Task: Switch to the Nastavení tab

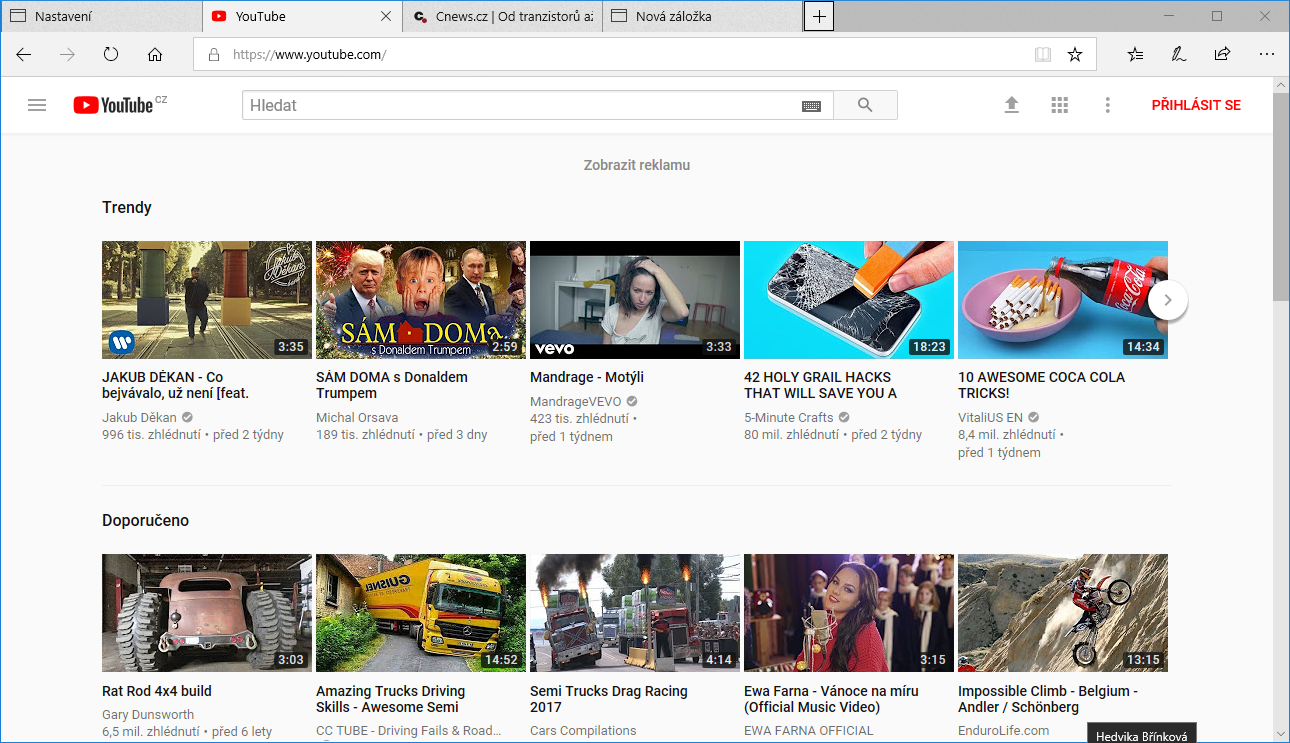Action: click(100, 16)
